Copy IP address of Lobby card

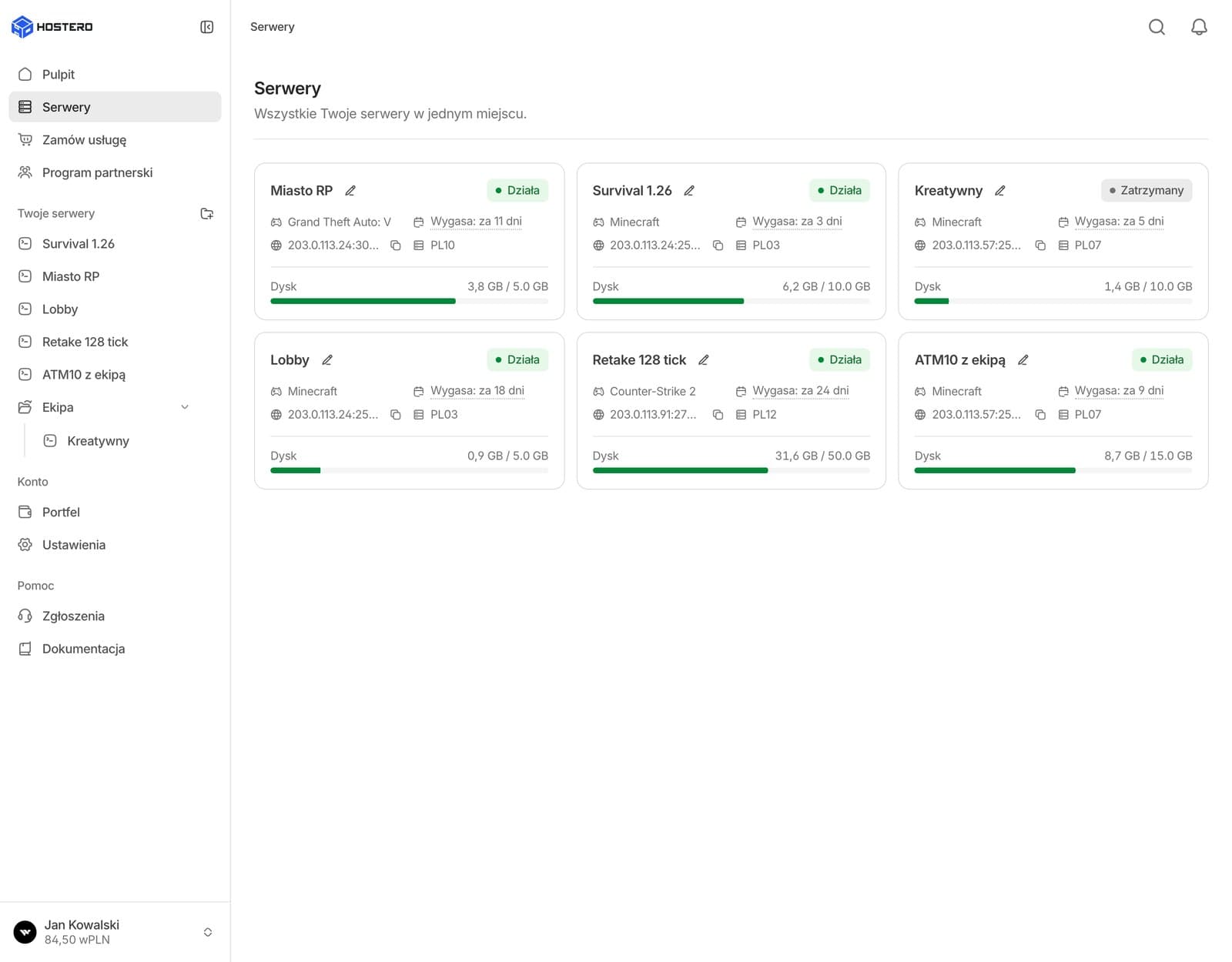[x=396, y=415]
